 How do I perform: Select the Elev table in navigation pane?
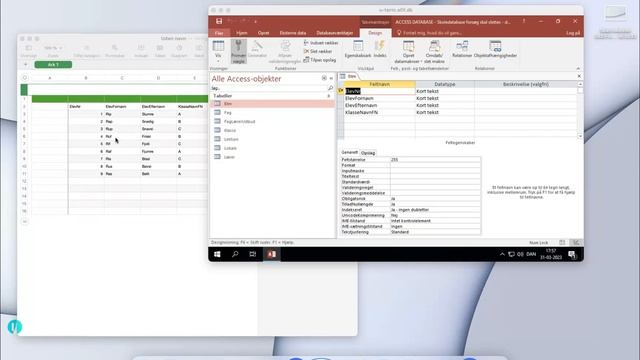point(272,104)
